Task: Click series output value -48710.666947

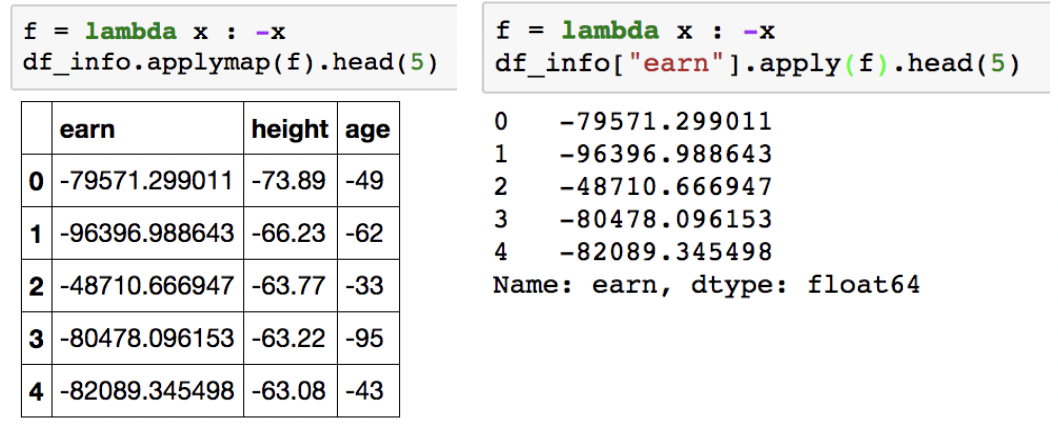Action: tap(666, 187)
